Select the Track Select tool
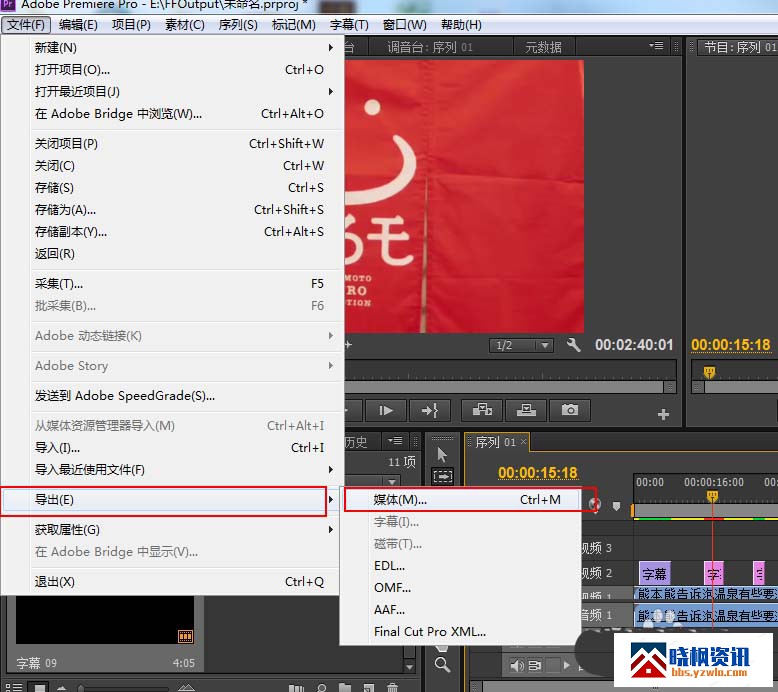 pos(443,477)
